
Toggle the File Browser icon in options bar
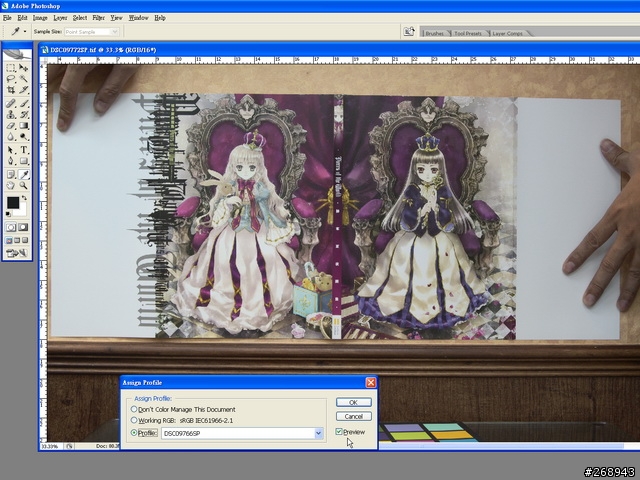(409, 31)
